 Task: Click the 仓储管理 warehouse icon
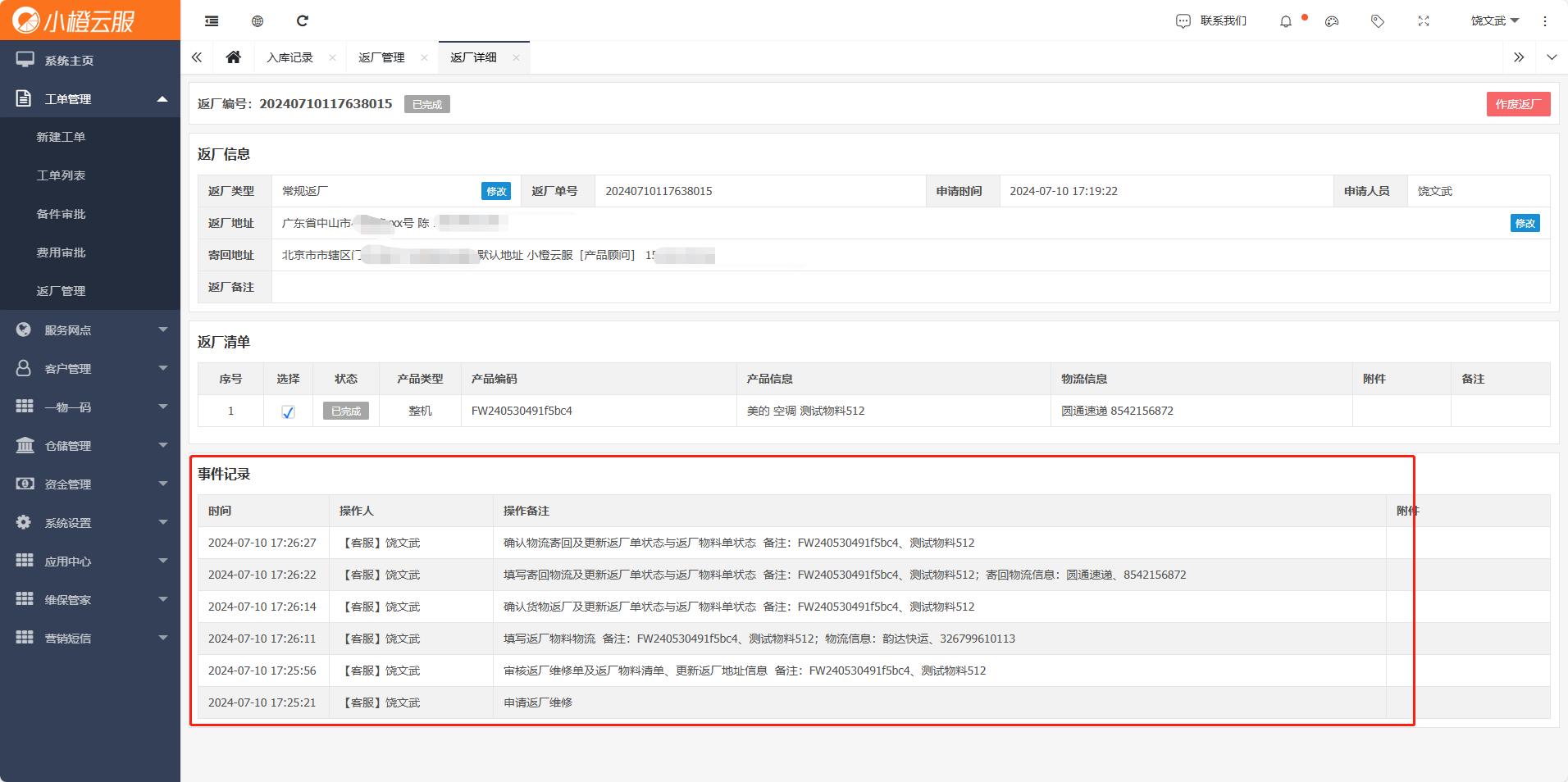(25, 445)
